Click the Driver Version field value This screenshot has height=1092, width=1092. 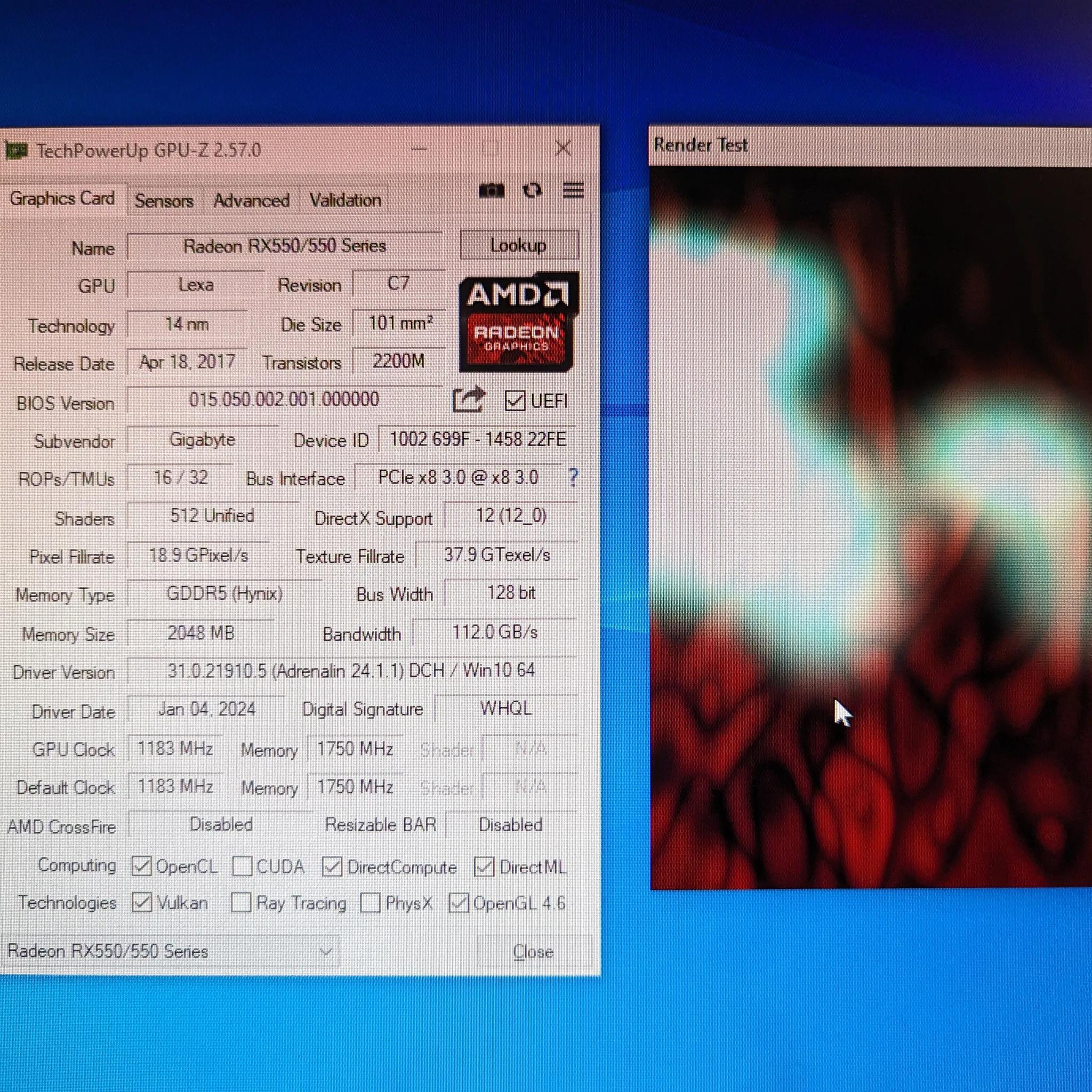click(x=352, y=671)
